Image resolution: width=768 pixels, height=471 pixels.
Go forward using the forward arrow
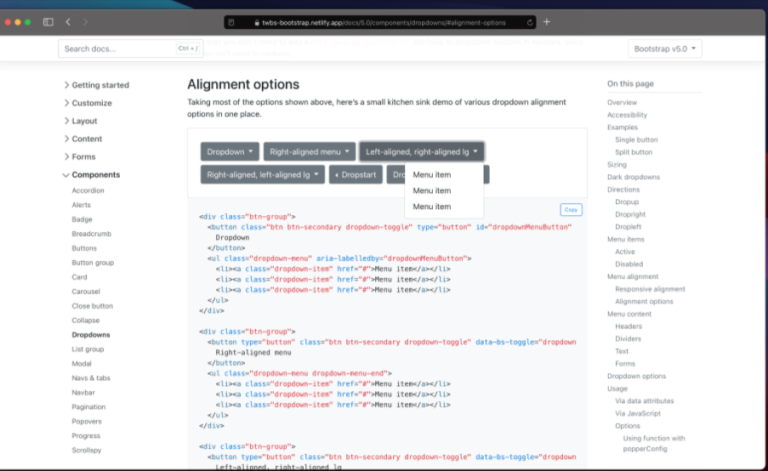click(x=85, y=22)
